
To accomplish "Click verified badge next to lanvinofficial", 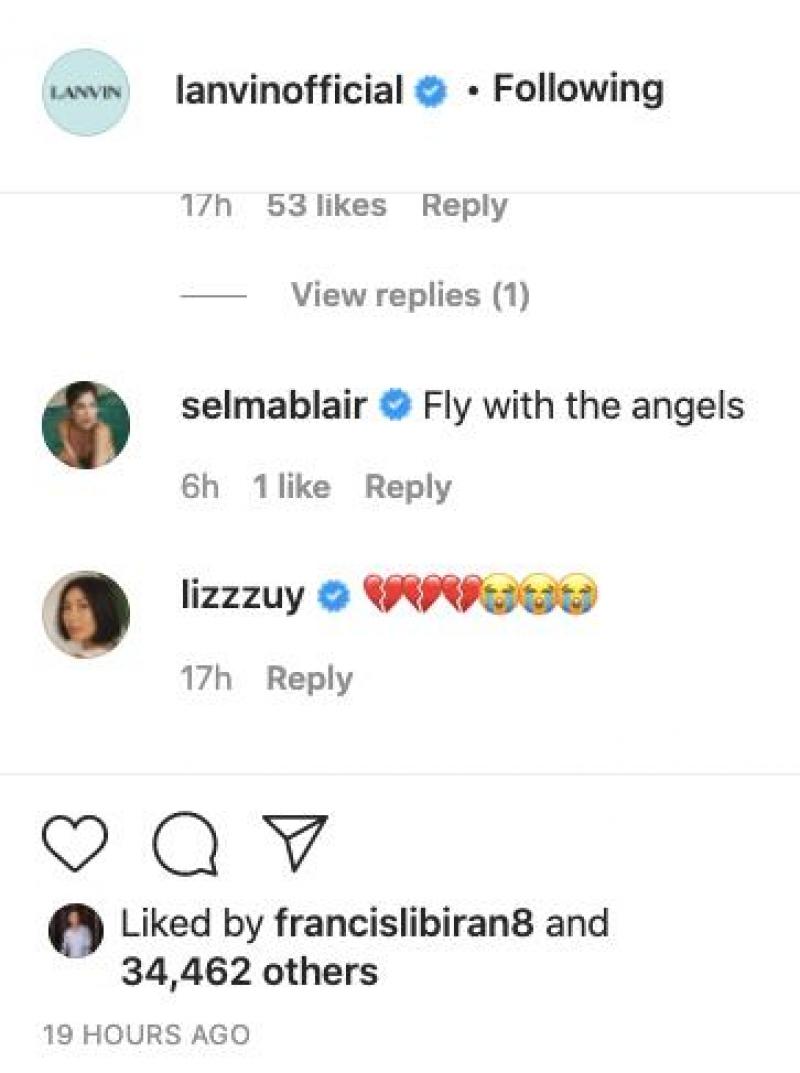I will coord(432,93).
